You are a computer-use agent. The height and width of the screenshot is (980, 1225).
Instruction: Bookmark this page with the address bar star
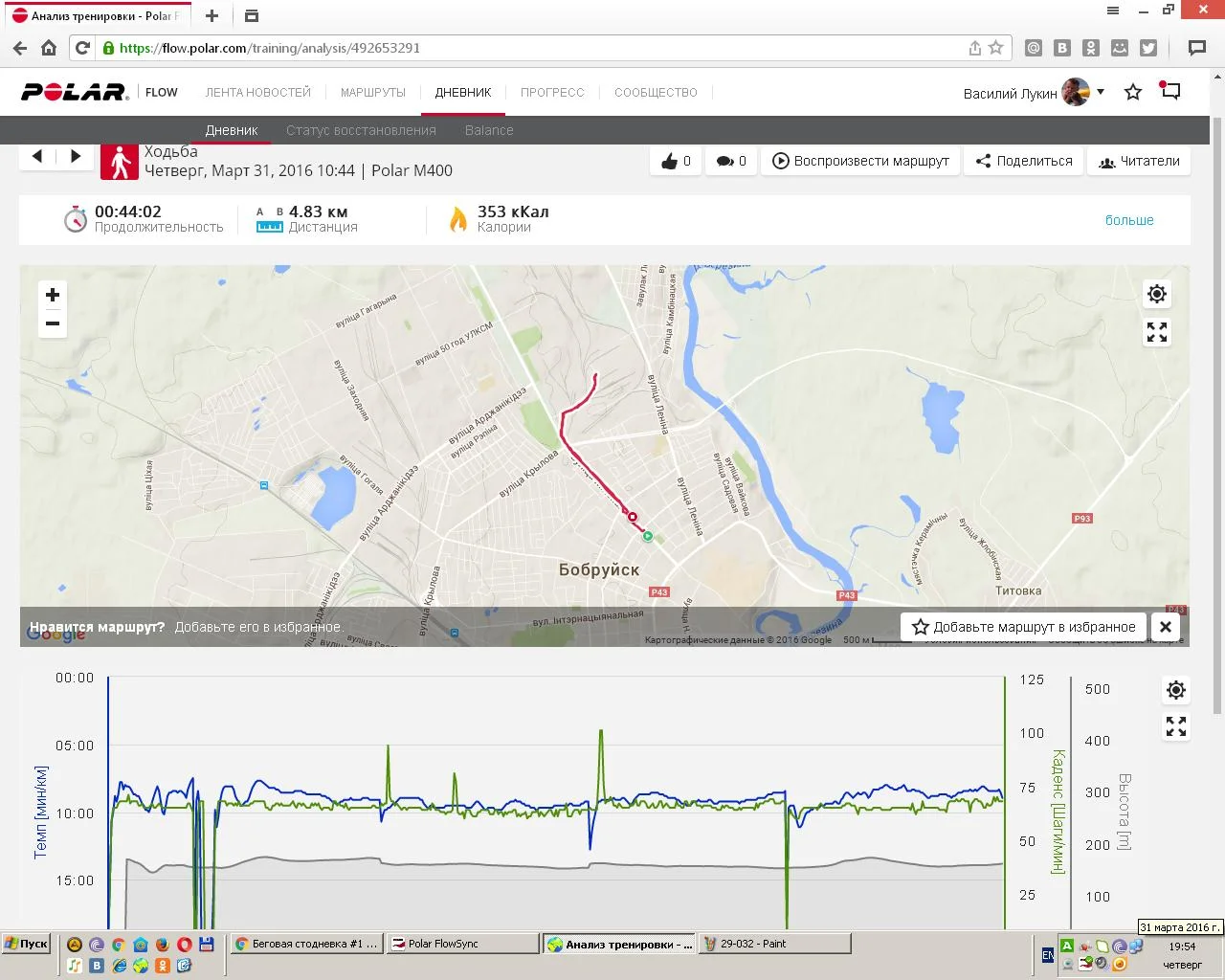[996, 48]
